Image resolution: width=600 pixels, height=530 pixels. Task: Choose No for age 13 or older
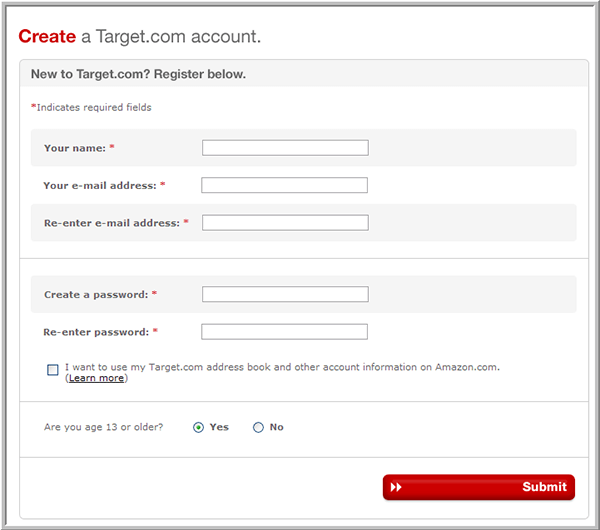(x=258, y=427)
